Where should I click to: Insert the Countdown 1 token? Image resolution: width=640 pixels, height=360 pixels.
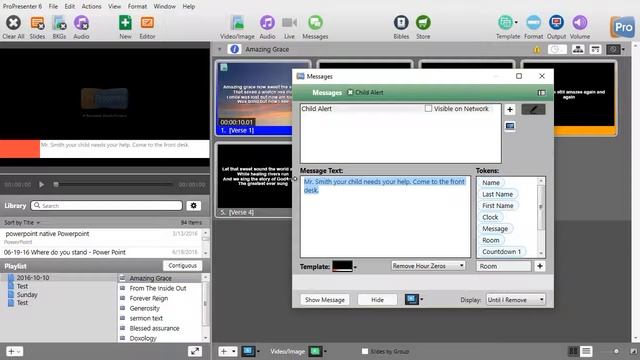pyautogui.click(x=502, y=252)
